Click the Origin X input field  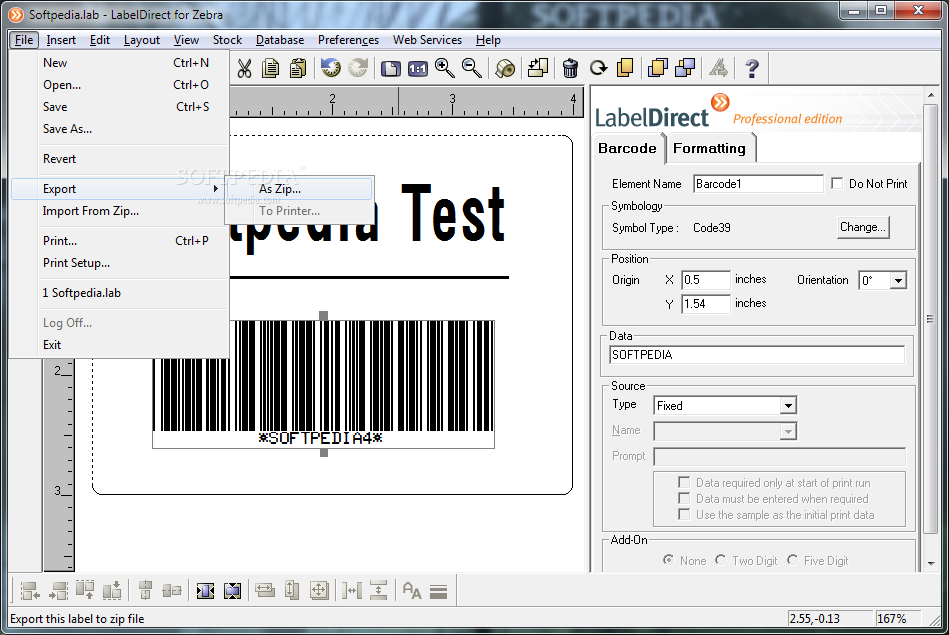[x=706, y=280]
